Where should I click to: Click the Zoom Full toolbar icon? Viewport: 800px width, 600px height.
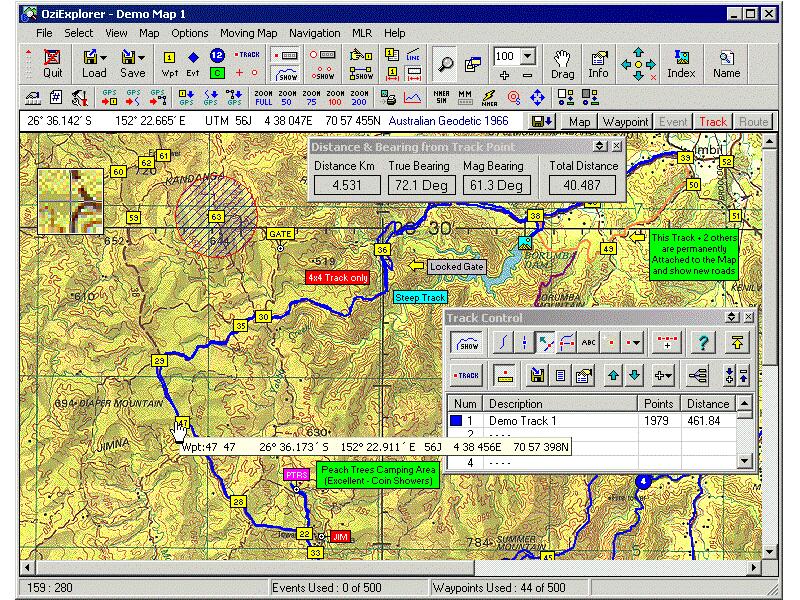pyautogui.click(x=263, y=97)
